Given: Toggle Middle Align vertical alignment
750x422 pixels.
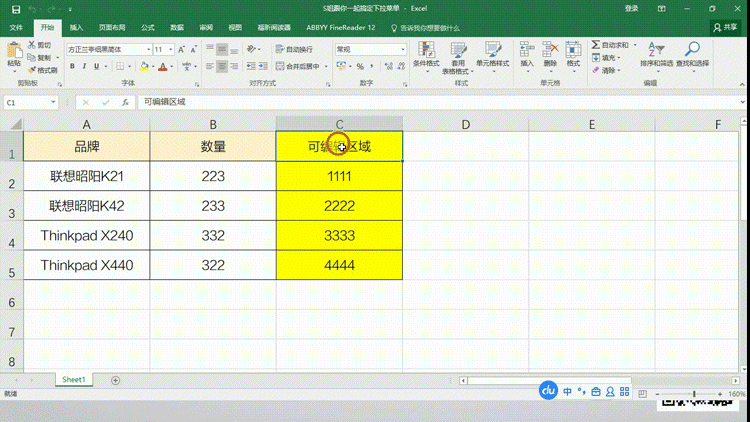Looking at the screenshot, I should pos(222,49).
